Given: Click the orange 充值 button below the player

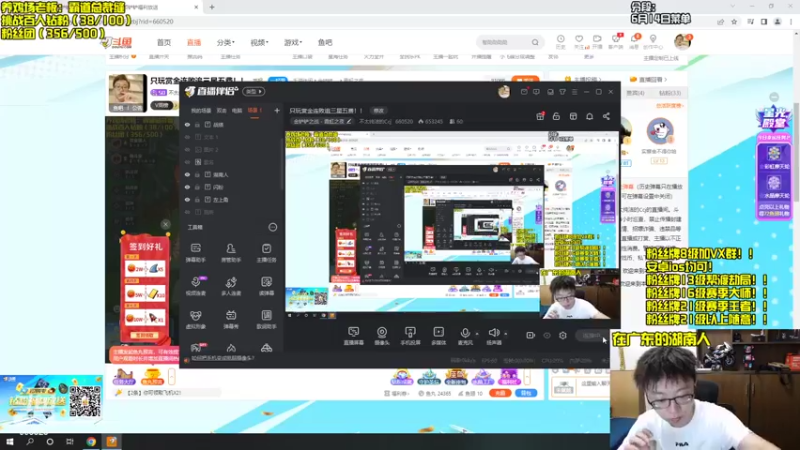Looking at the screenshot, I should [x=500, y=393].
